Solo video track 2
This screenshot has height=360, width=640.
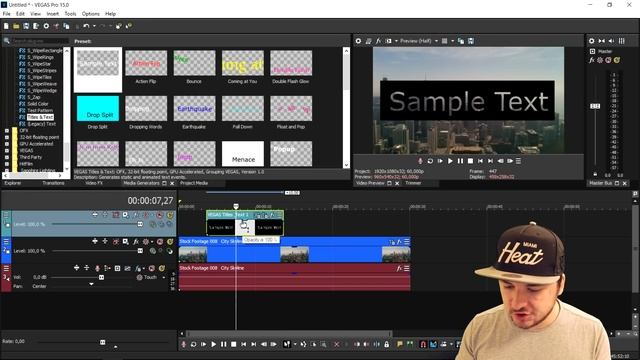tap(170, 242)
